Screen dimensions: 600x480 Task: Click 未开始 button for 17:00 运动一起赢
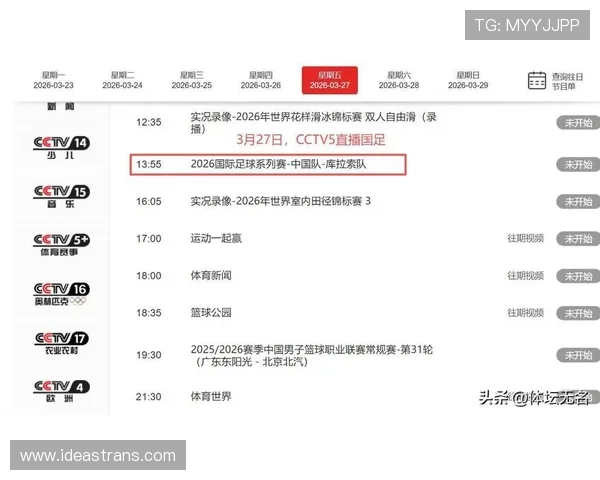[578, 239]
